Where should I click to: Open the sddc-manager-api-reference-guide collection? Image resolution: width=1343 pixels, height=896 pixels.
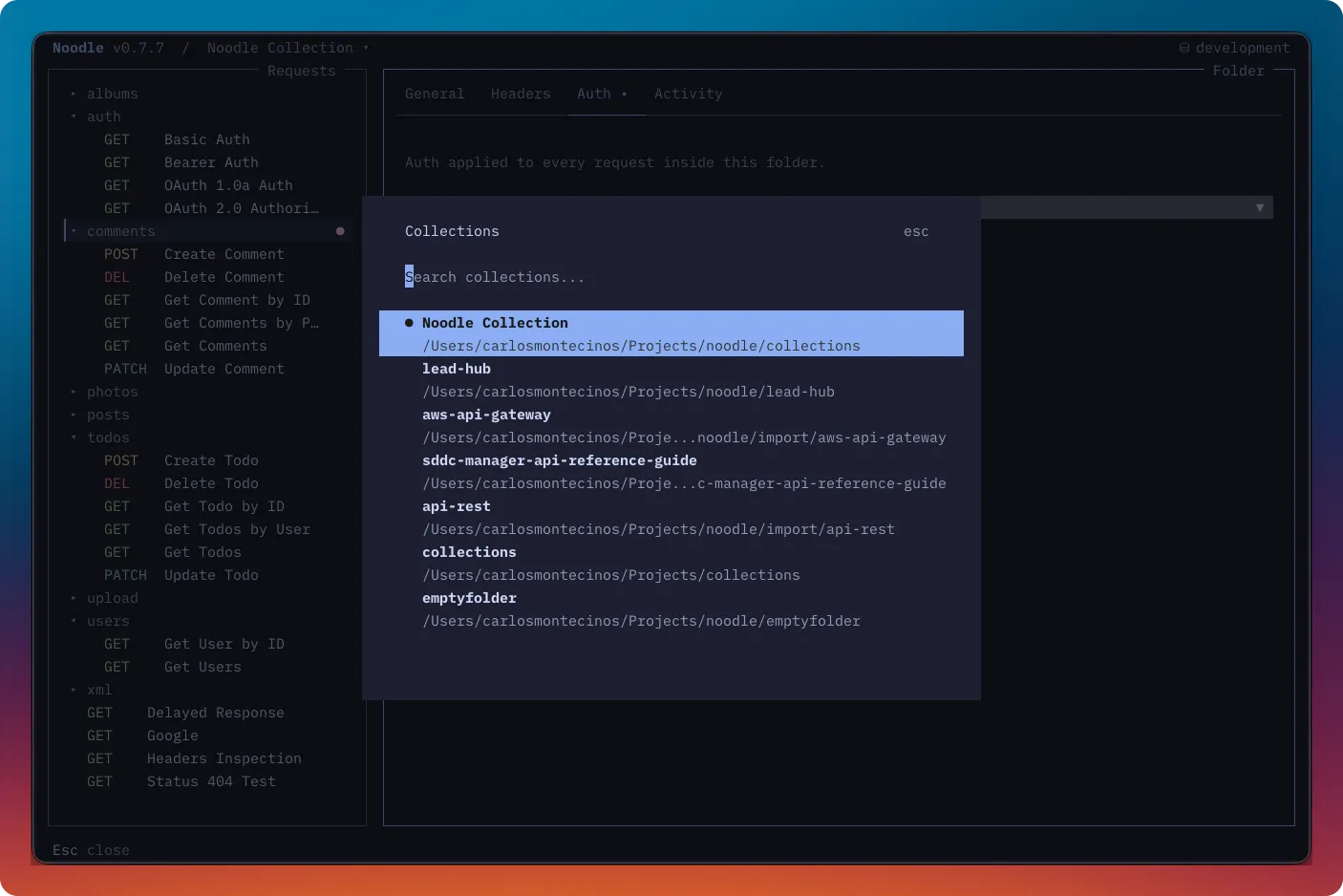point(671,472)
